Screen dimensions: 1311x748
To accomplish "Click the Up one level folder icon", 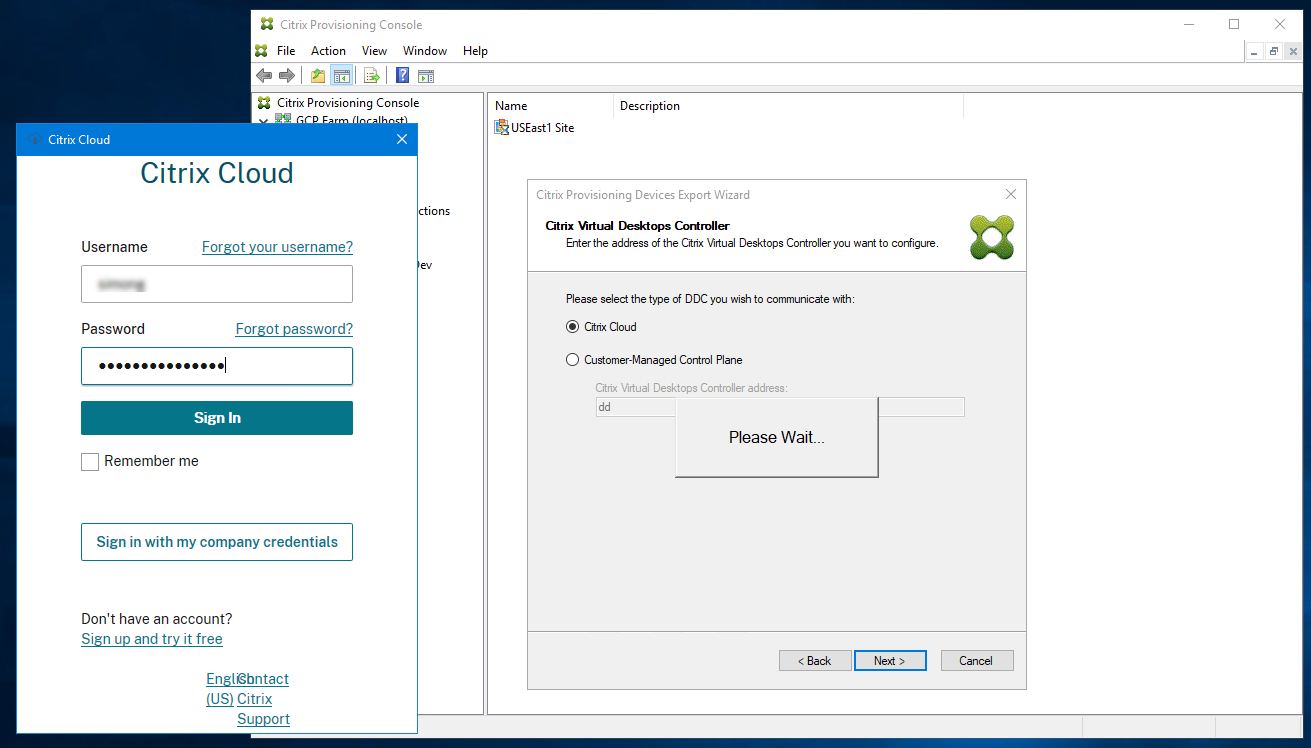I will click(316, 75).
